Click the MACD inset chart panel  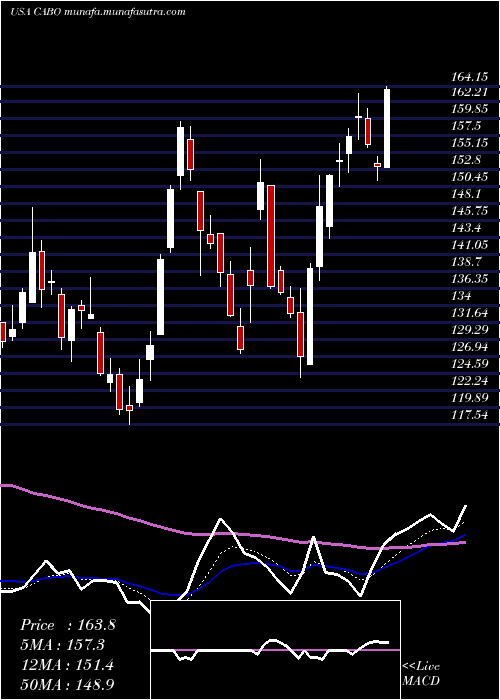coord(275,650)
